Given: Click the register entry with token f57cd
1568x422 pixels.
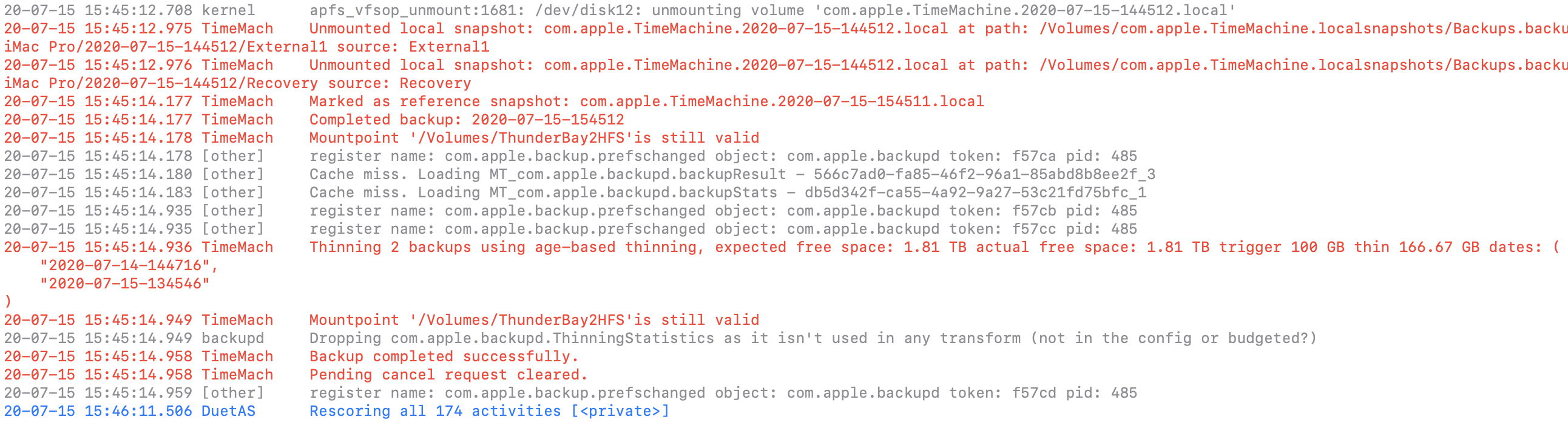Looking at the screenshot, I should click(723, 393).
